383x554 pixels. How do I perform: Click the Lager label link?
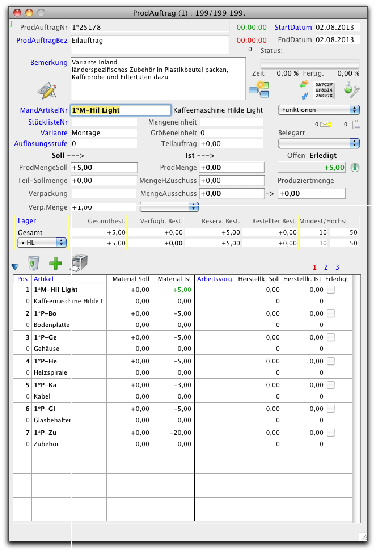point(26,220)
